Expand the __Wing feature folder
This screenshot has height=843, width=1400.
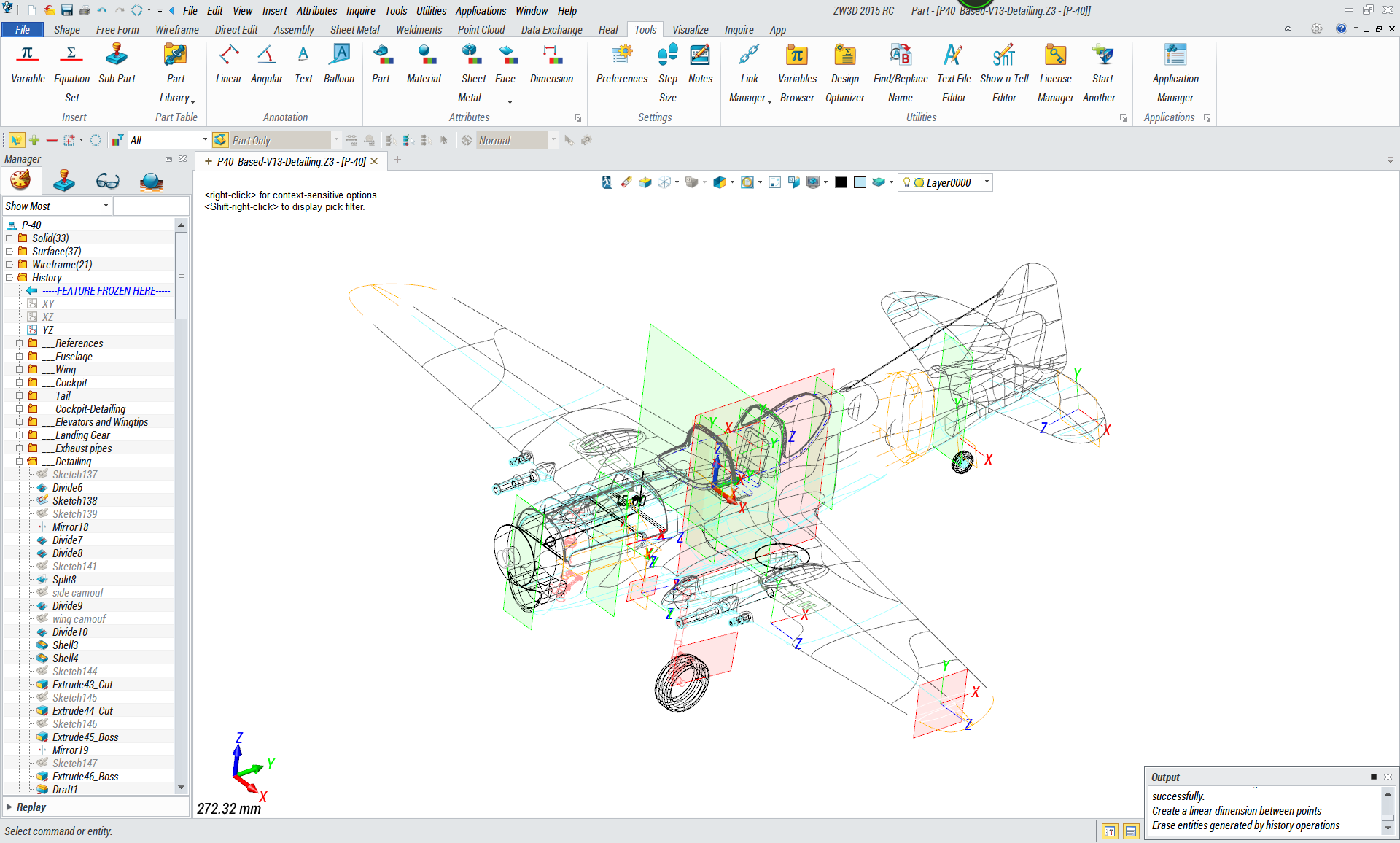(x=20, y=370)
